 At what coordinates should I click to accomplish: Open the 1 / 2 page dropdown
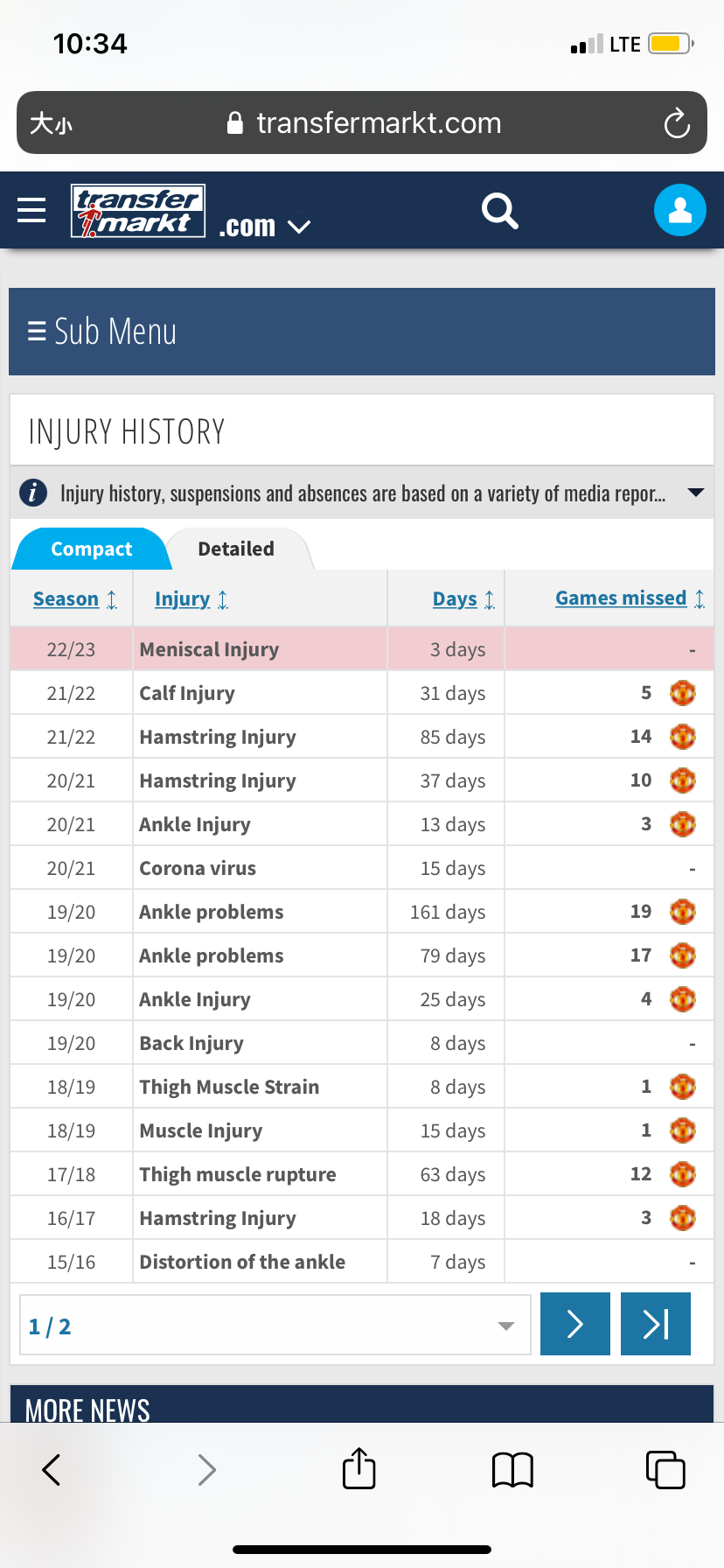pos(275,1326)
